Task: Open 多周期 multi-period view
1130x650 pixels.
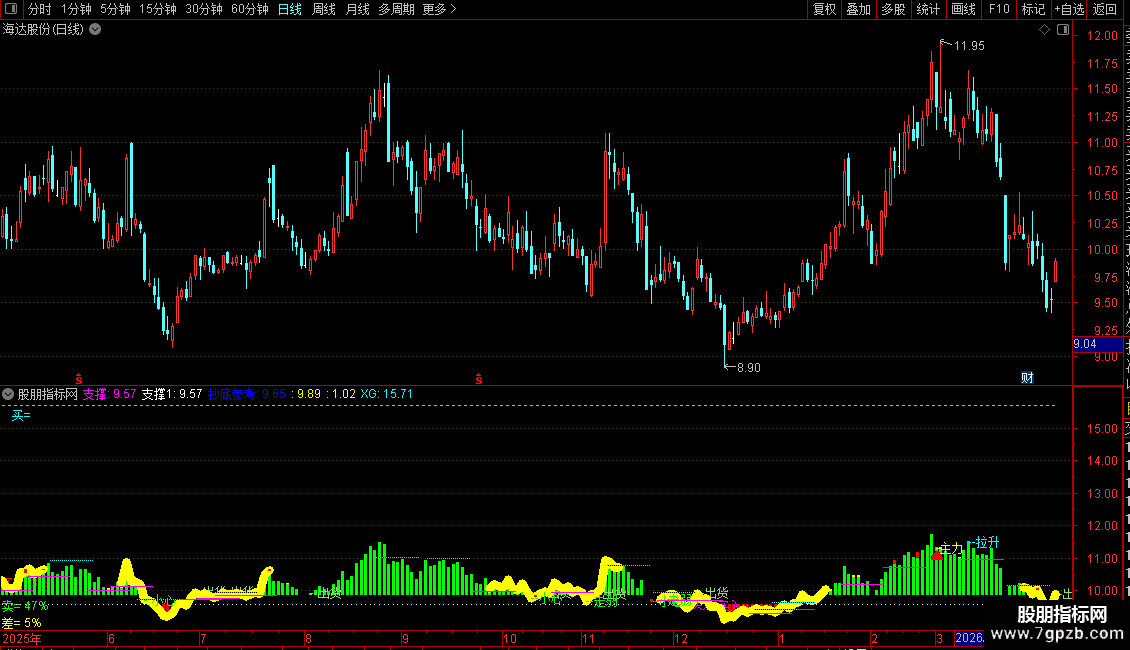Action: [396, 9]
